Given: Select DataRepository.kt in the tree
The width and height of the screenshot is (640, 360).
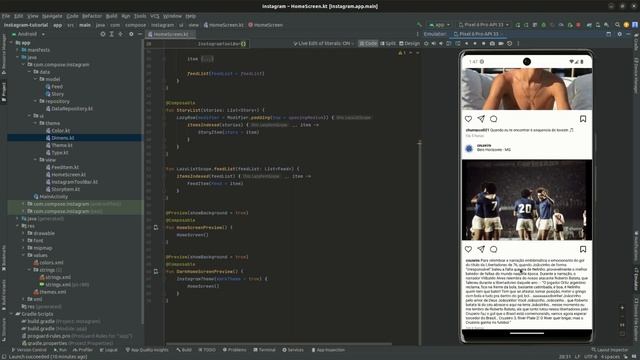Looking at the screenshot, I should [69, 109].
